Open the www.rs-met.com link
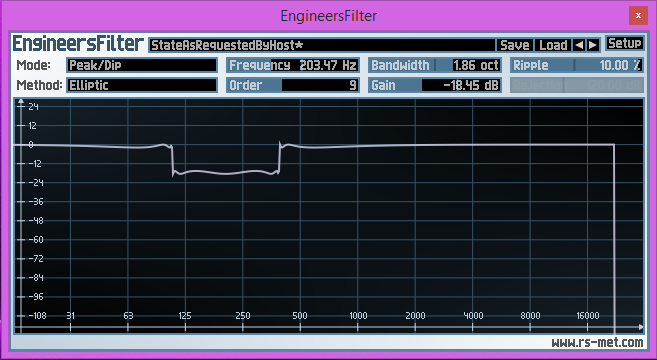657x360 pixels. click(x=597, y=342)
